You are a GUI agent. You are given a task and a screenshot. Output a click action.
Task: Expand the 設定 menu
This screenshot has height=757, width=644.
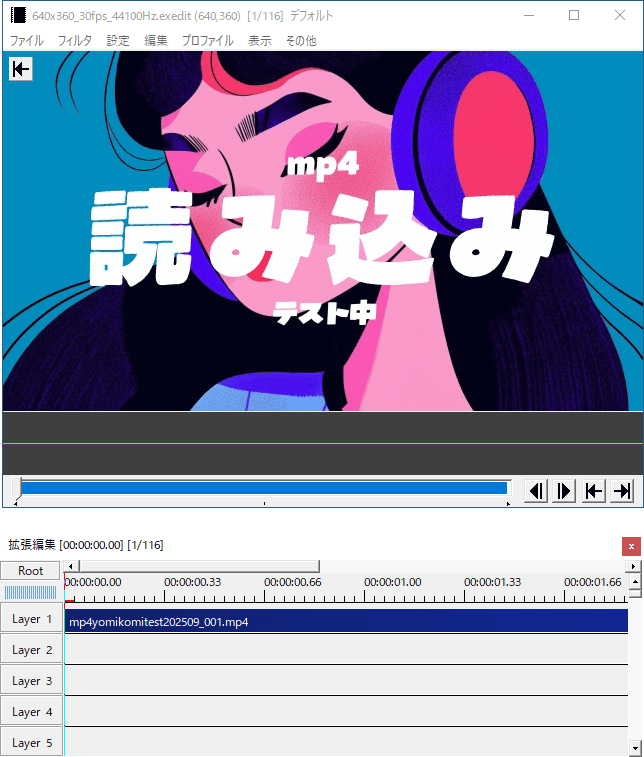118,41
